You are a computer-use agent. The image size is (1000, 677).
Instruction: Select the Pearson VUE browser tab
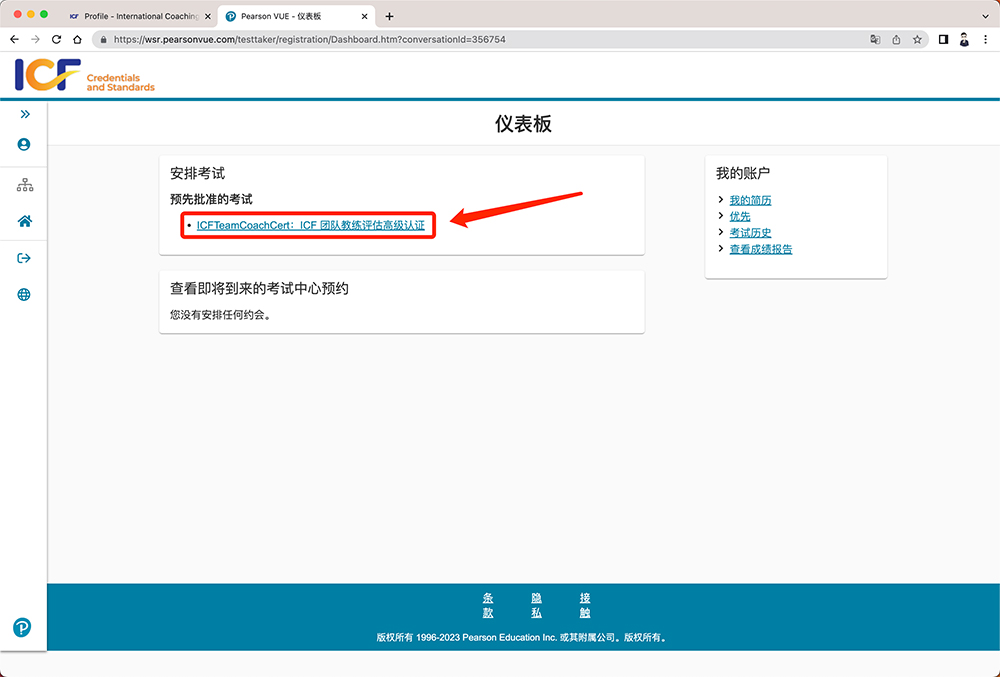(x=290, y=16)
